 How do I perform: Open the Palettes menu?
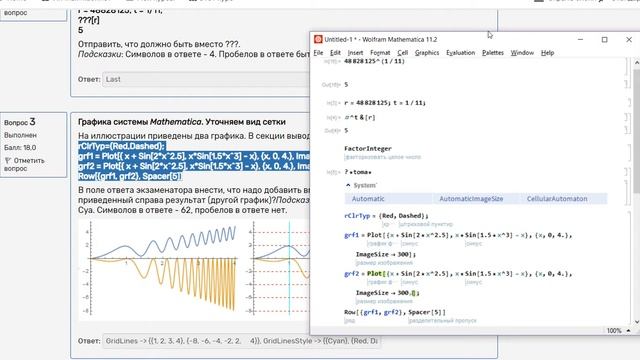[493, 53]
